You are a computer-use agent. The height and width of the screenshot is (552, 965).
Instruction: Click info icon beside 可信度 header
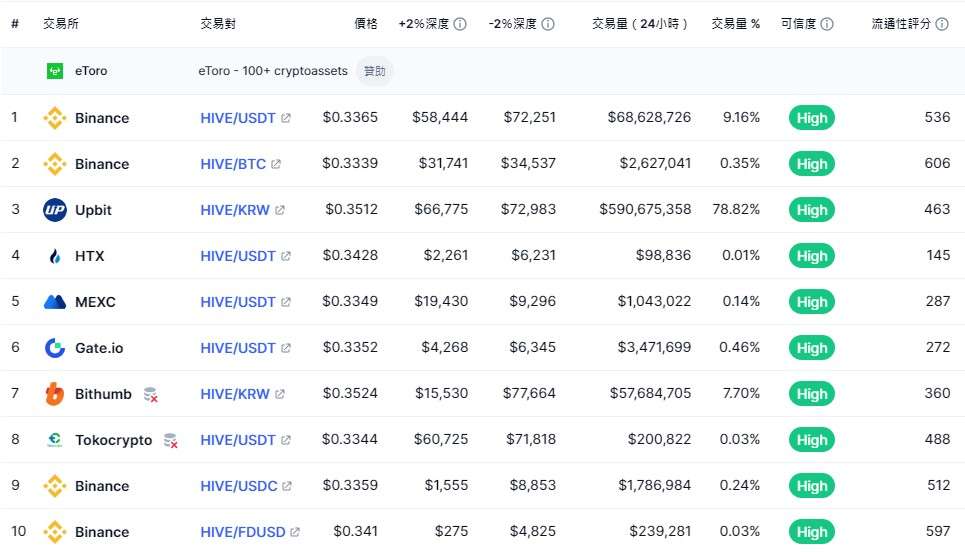coord(827,24)
